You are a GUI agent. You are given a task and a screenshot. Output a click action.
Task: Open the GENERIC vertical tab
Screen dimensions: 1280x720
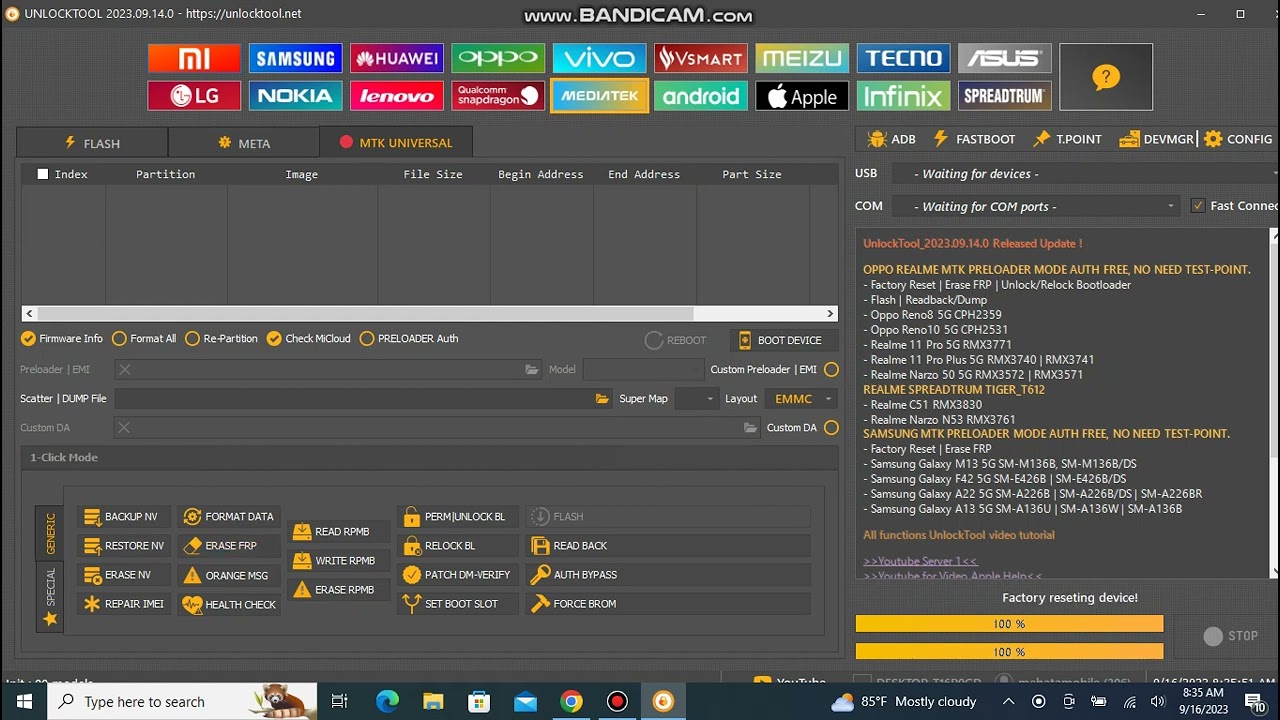point(50,533)
